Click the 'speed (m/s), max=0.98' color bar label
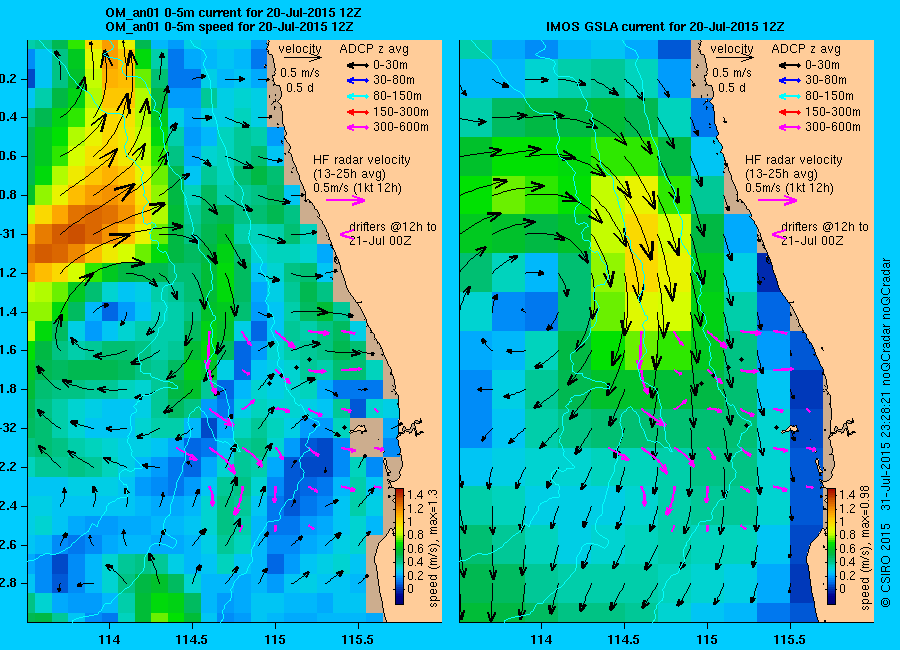900x650 pixels. (x=865, y=547)
